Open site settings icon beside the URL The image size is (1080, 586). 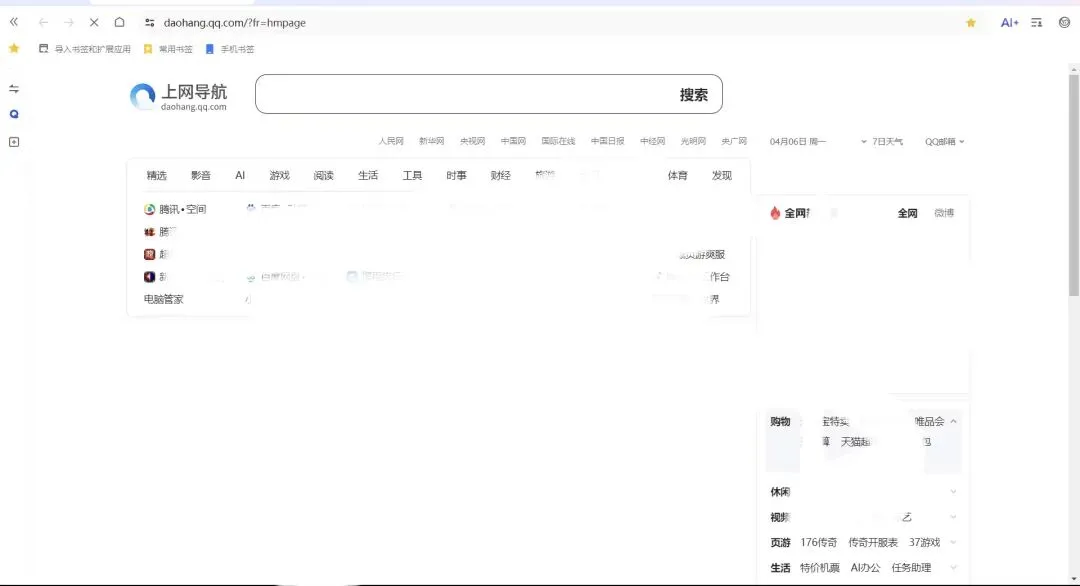pos(149,23)
